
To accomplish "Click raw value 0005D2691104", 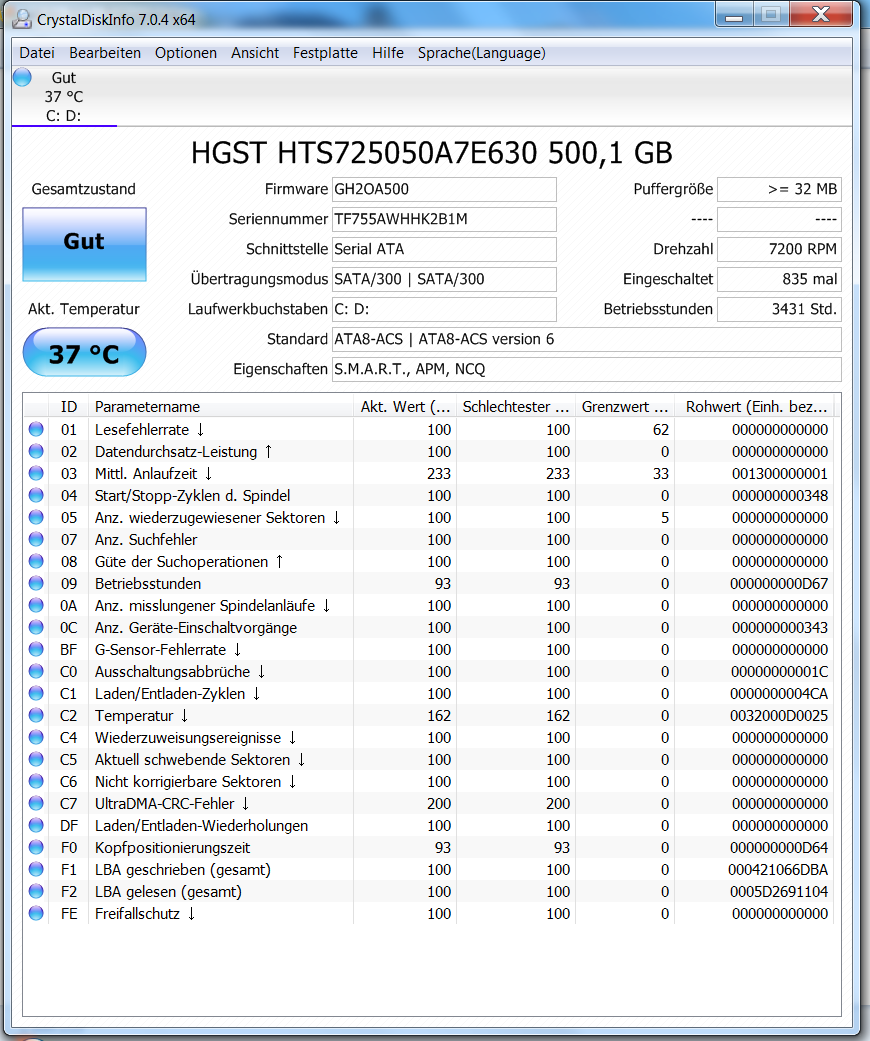I will [x=779, y=892].
